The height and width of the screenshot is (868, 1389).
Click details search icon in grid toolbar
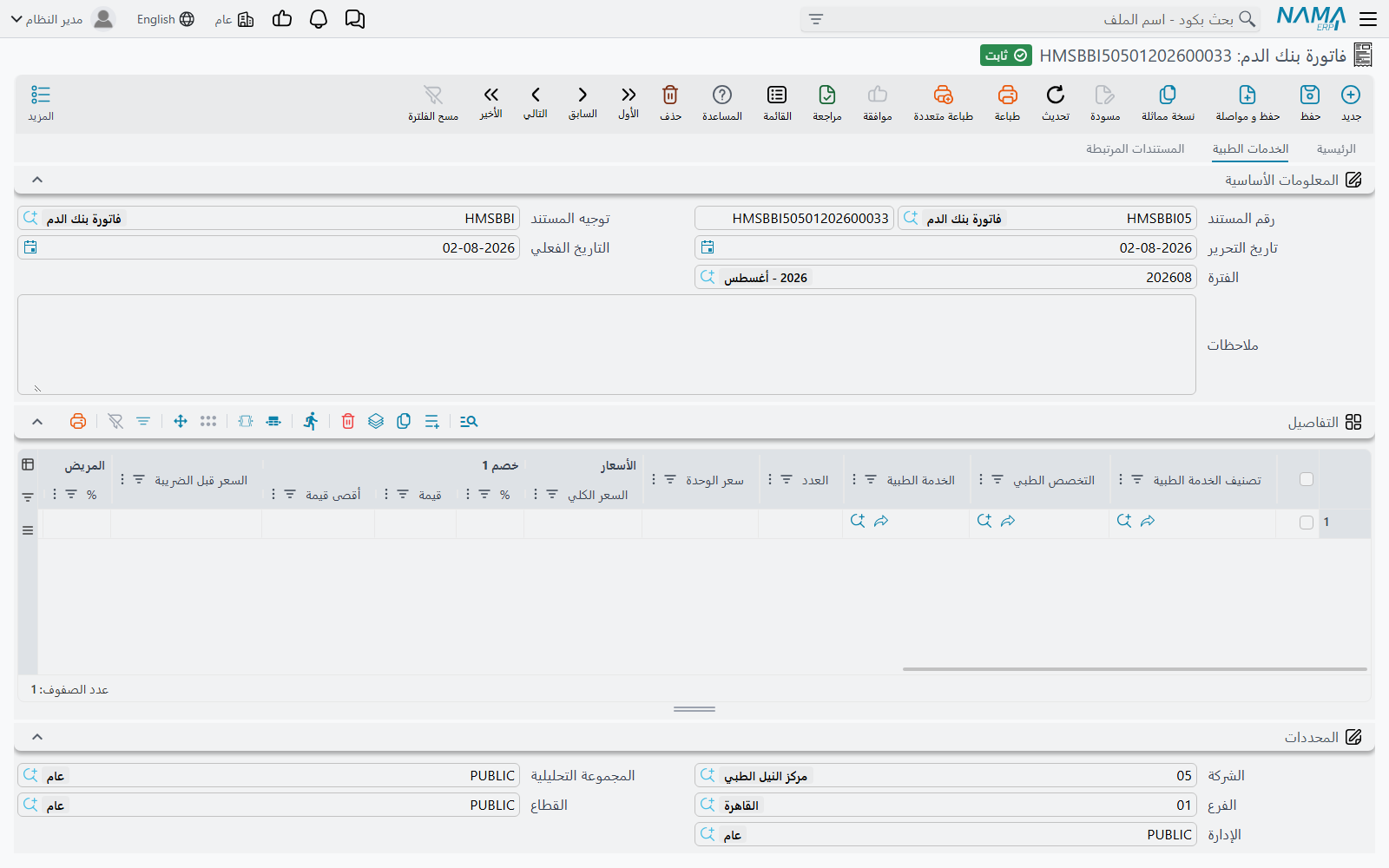point(469,421)
